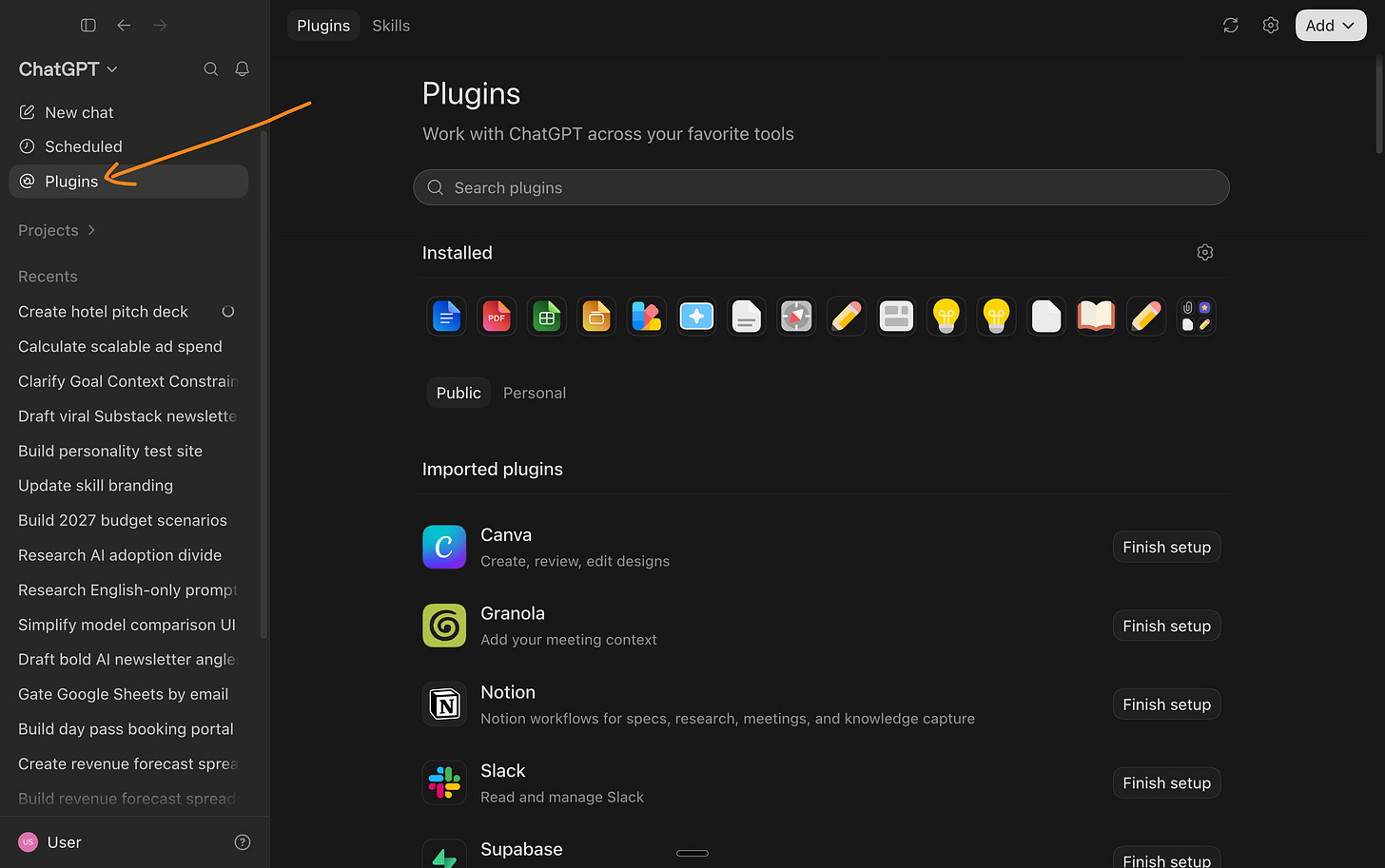
Task: Finish setup for Canva
Action: point(1166,547)
